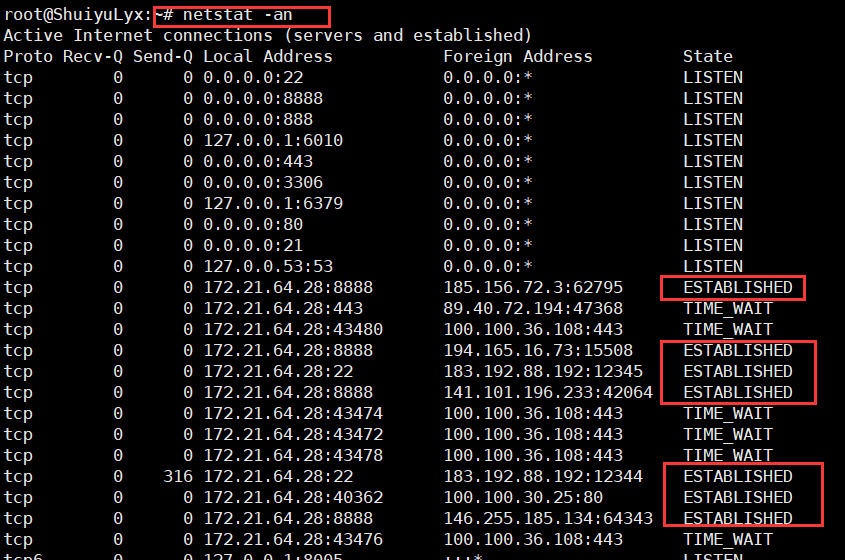Click foreign address 183.192.88.192:12344

(x=543, y=477)
